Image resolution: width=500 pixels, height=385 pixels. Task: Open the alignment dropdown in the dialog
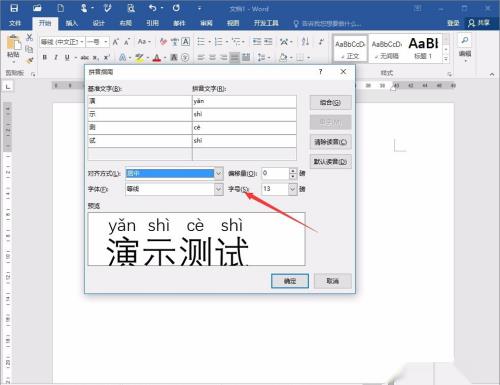[x=219, y=173]
